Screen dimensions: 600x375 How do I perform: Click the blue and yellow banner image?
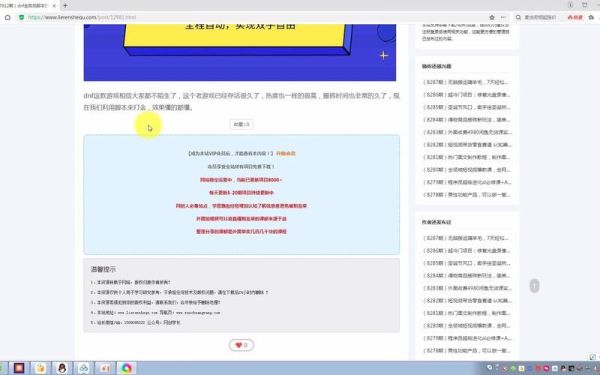tap(240, 52)
